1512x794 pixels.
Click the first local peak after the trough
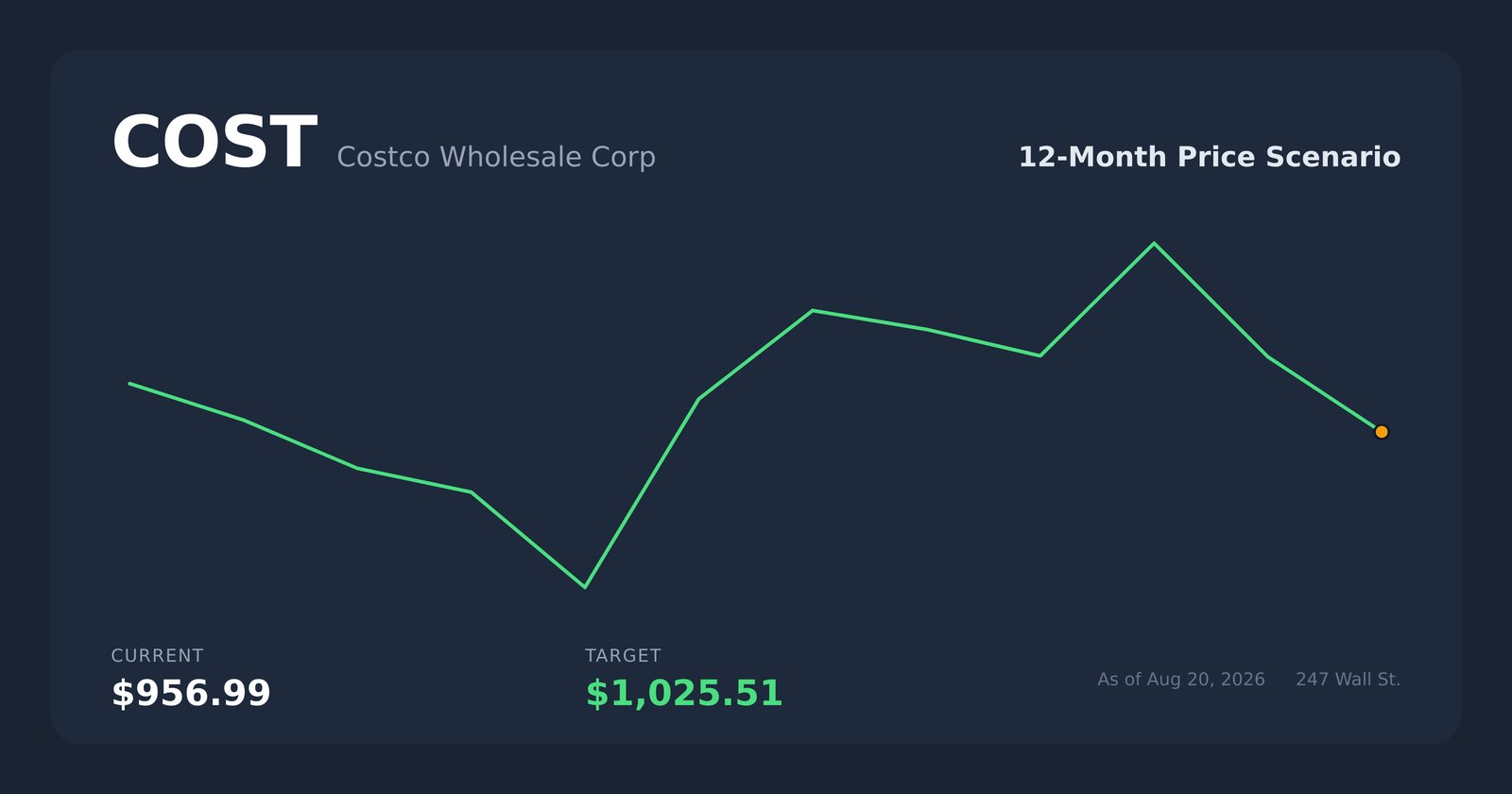tap(813, 310)
